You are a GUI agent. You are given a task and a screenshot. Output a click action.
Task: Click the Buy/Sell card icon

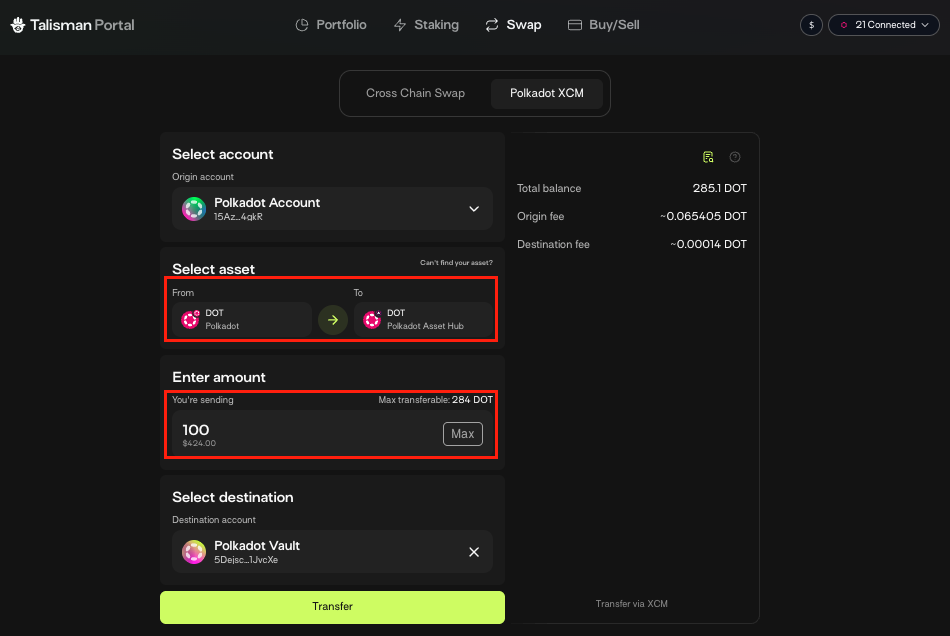click(x=574, y=25)
